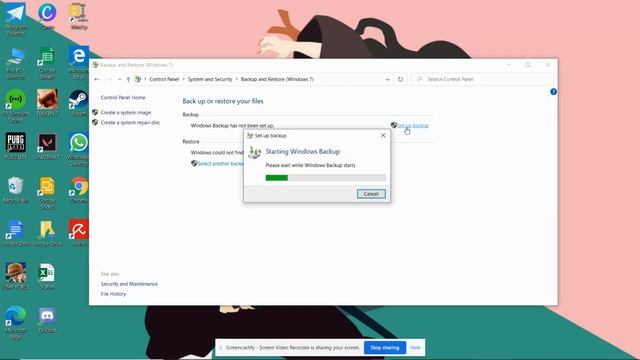Open the blue help question mark icon

click(x=553, y=92)
